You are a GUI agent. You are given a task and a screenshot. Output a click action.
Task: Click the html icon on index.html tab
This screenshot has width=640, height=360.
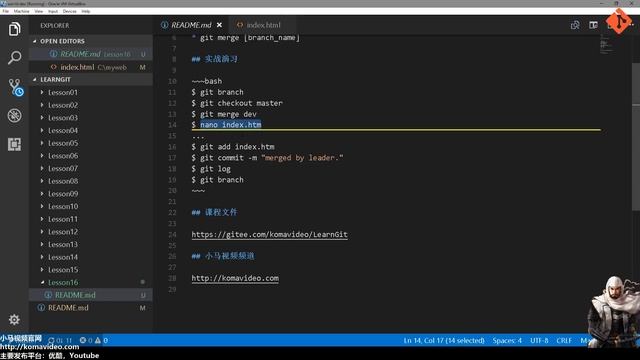pyautogui.click(x=240, y=25)
